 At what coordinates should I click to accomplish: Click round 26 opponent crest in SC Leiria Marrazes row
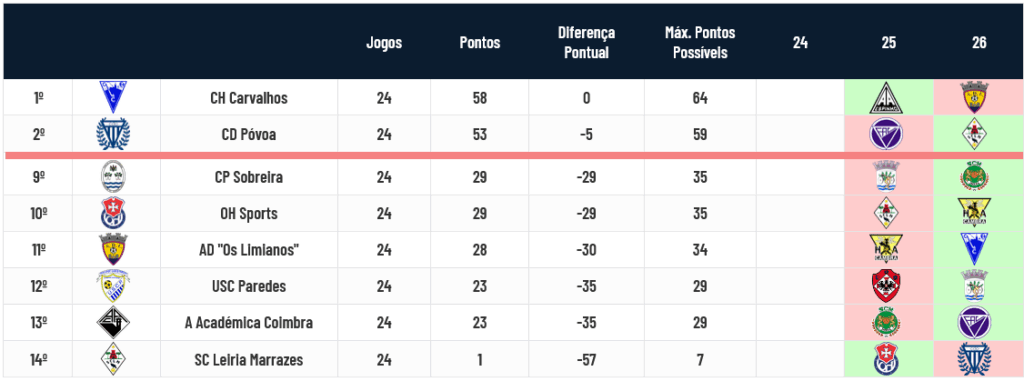pyautogui.click(x=977, y=359)
